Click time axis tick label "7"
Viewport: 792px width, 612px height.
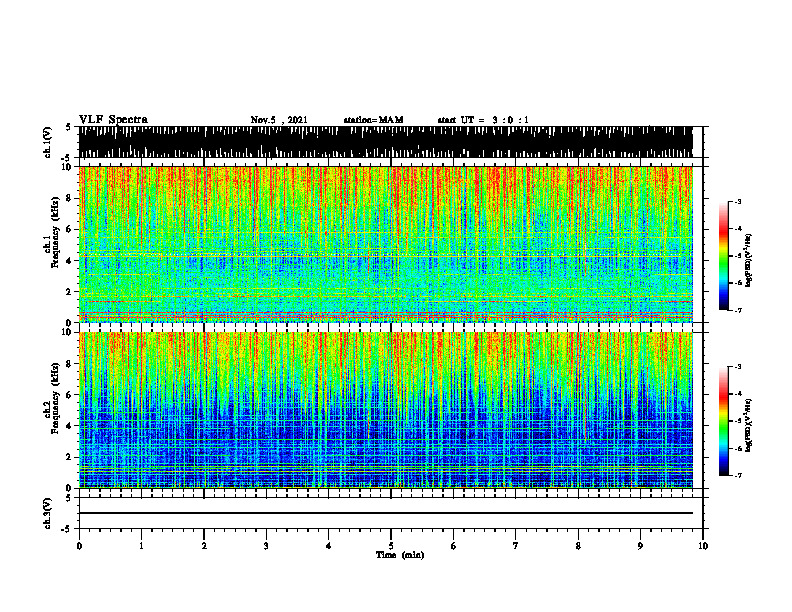click(516, 546)
